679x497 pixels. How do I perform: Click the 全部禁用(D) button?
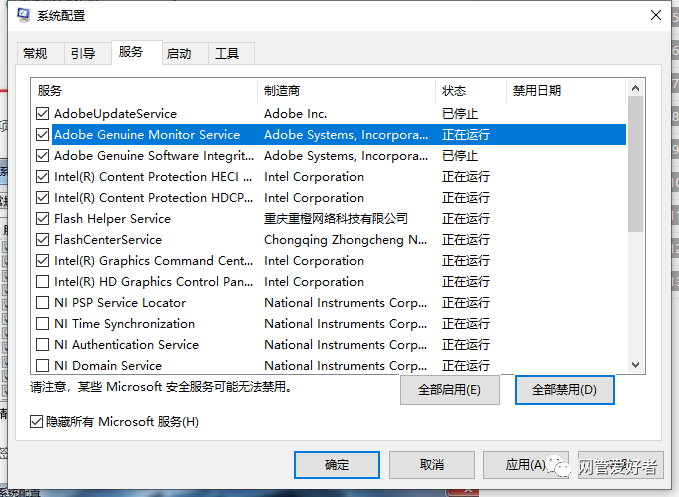coord(564,390)
